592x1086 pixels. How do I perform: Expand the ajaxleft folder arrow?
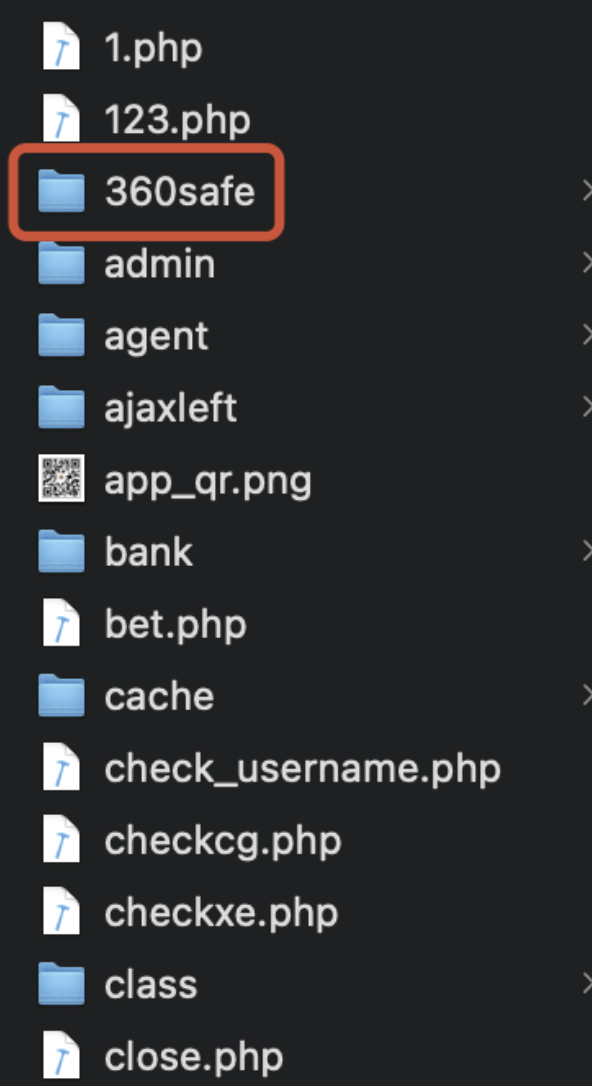coord(587,407)
